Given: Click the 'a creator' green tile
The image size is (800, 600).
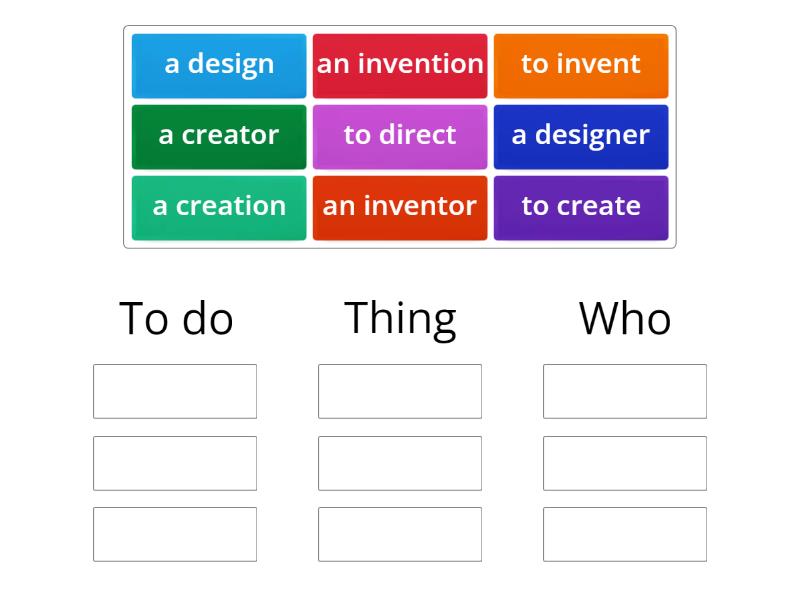Looking at the screenshot, I should [219, 136].
